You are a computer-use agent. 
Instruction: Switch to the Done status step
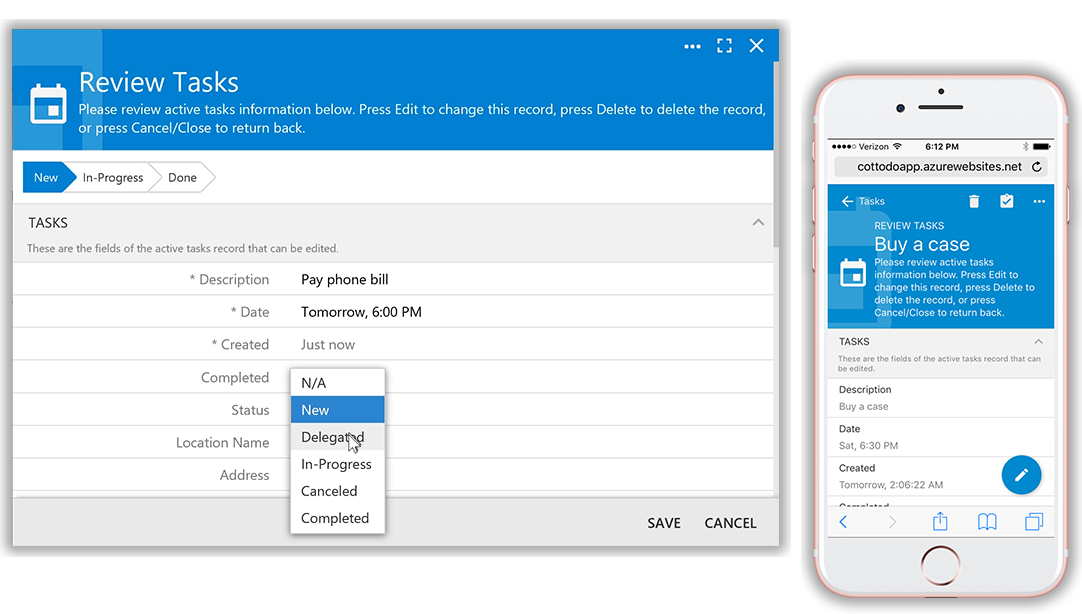[x=182, y=177]
